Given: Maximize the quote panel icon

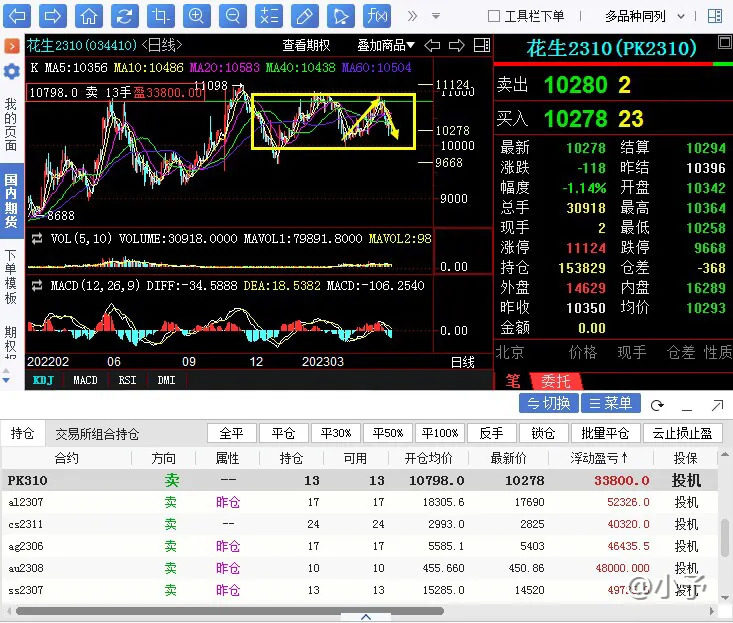Looking at the screenshot, I should click(725, 43).
